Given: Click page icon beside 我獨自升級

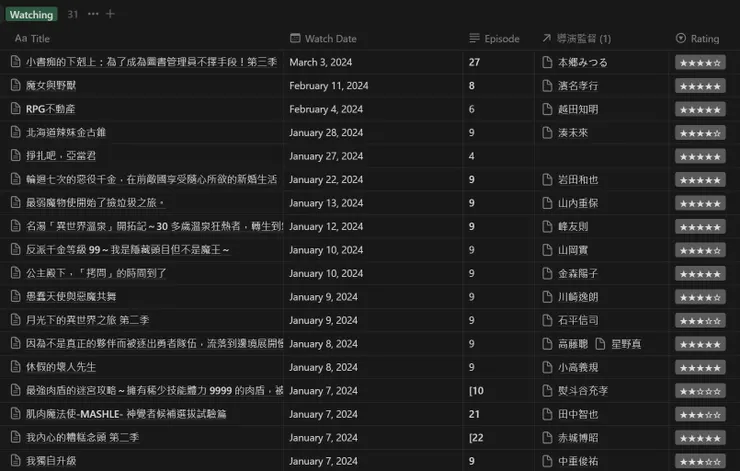Looking at the screenshot, I should coord(16,461).
